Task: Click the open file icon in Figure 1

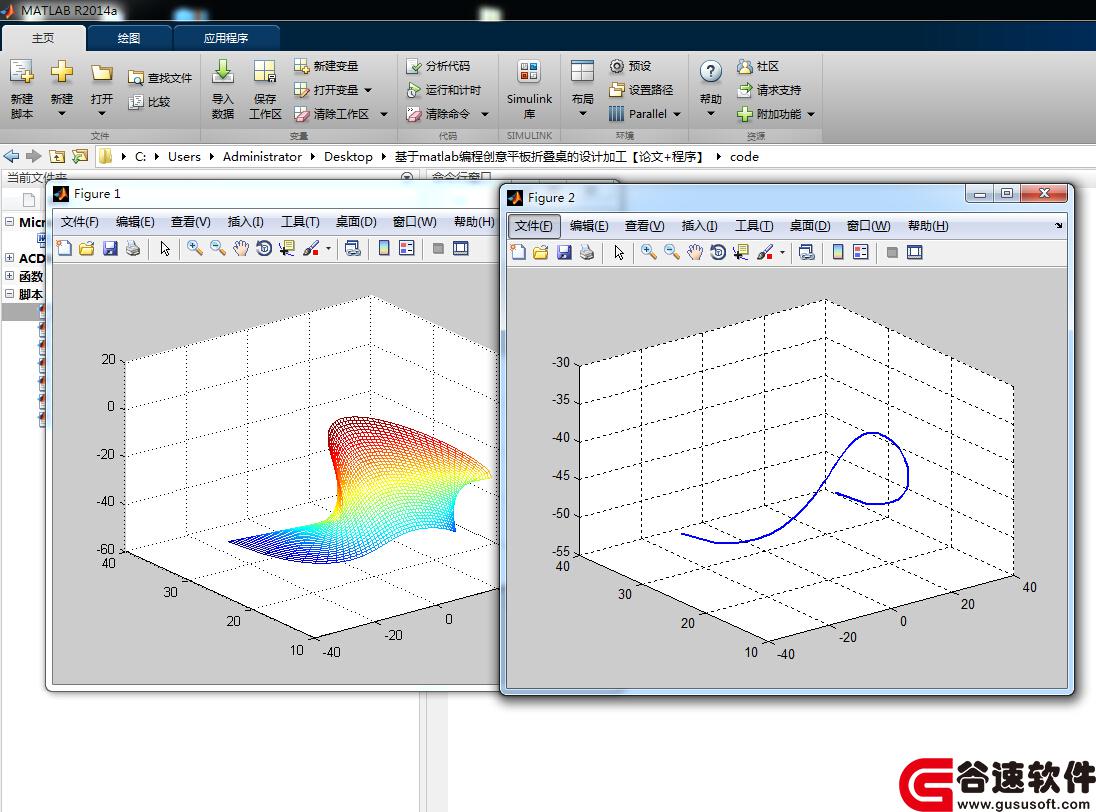Action: [87, 248]
